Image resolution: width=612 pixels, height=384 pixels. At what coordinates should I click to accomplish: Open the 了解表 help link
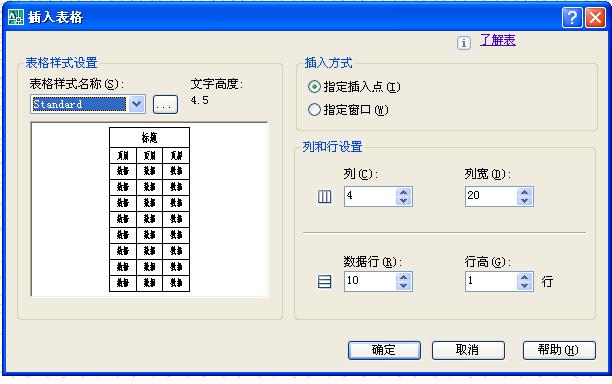[x=498, y=40]
